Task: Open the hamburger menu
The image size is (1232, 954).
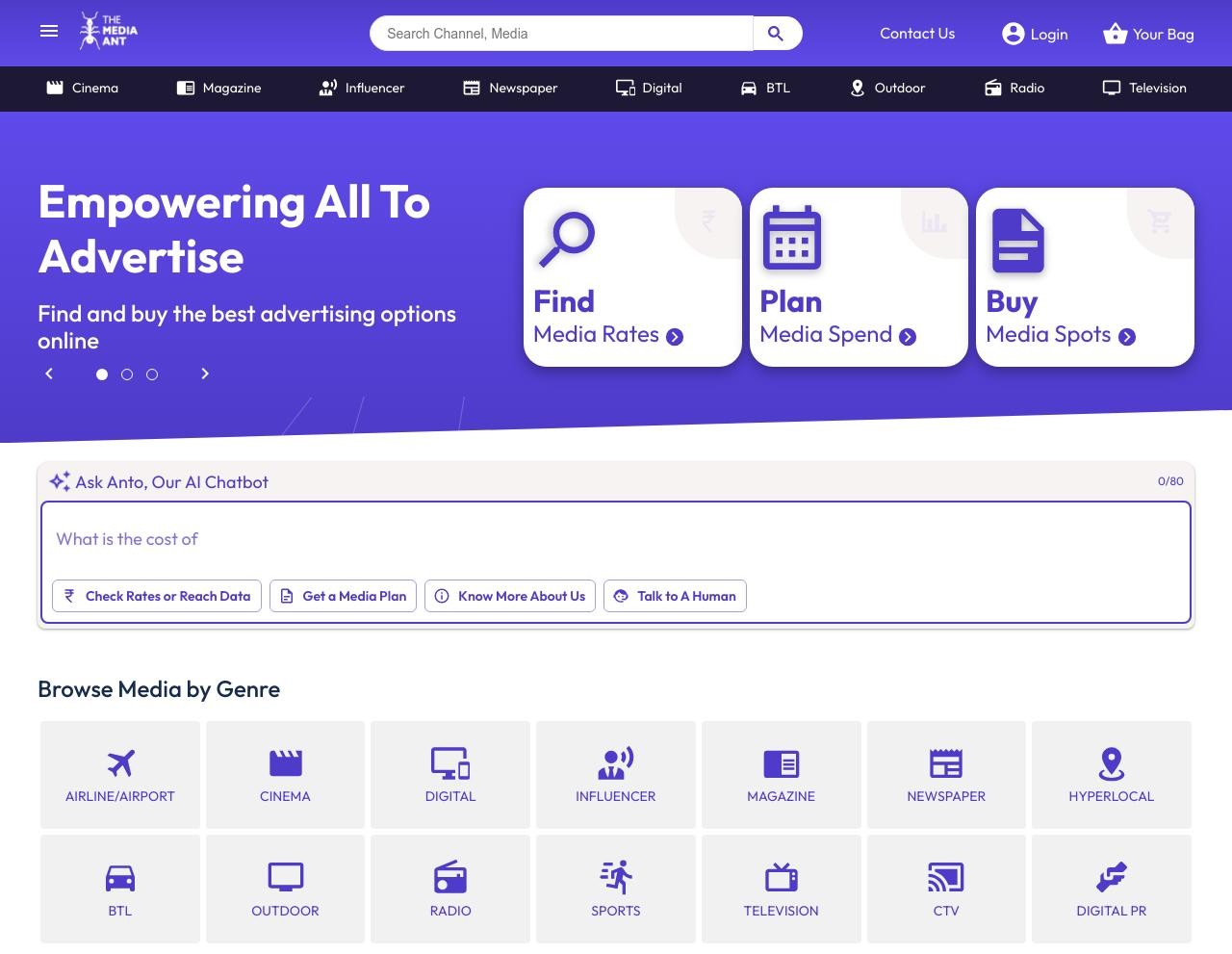Action: pyautogui.click(x=49, y=32)
